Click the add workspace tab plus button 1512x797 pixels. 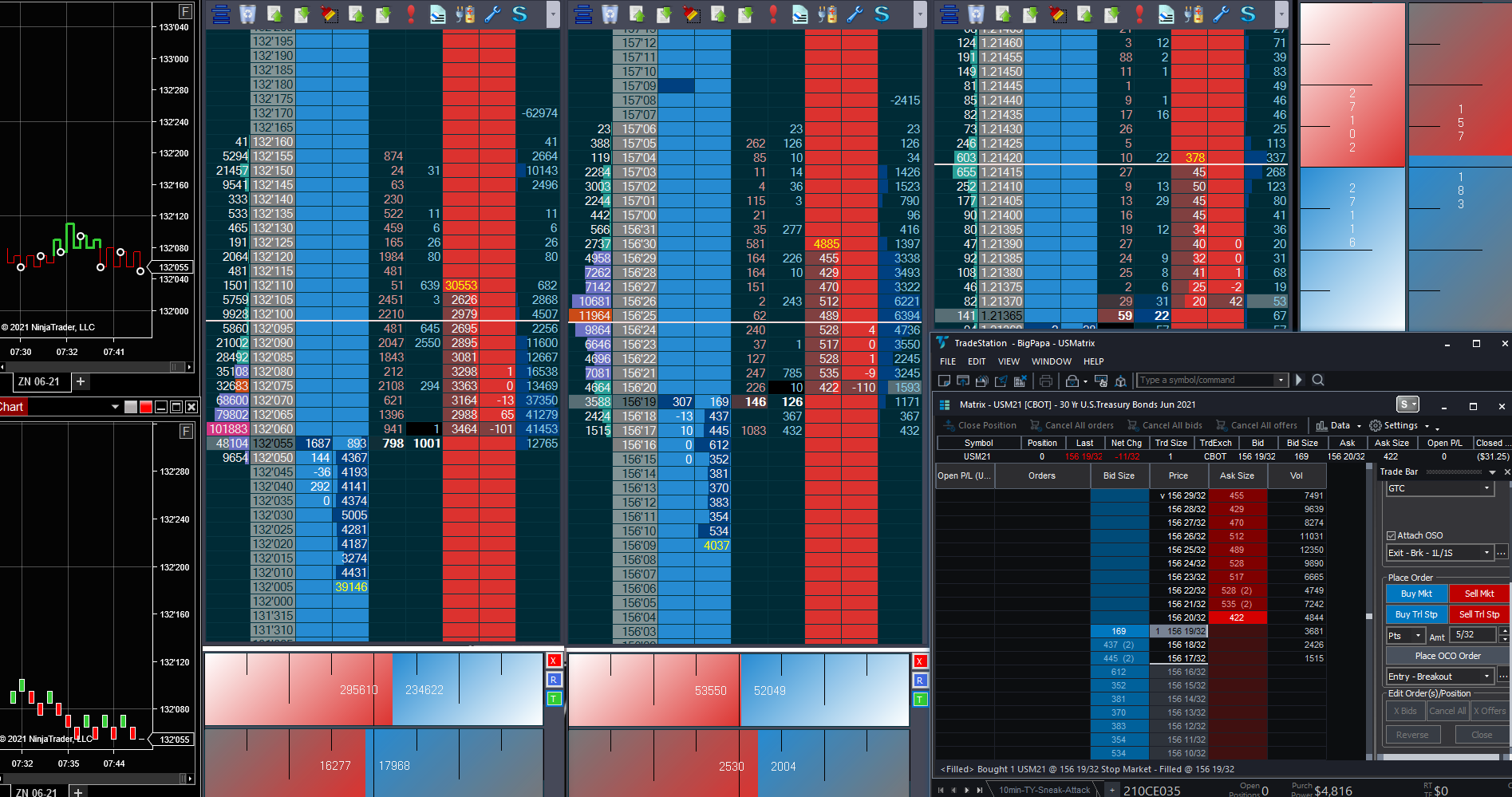(x=1111, y=790)
